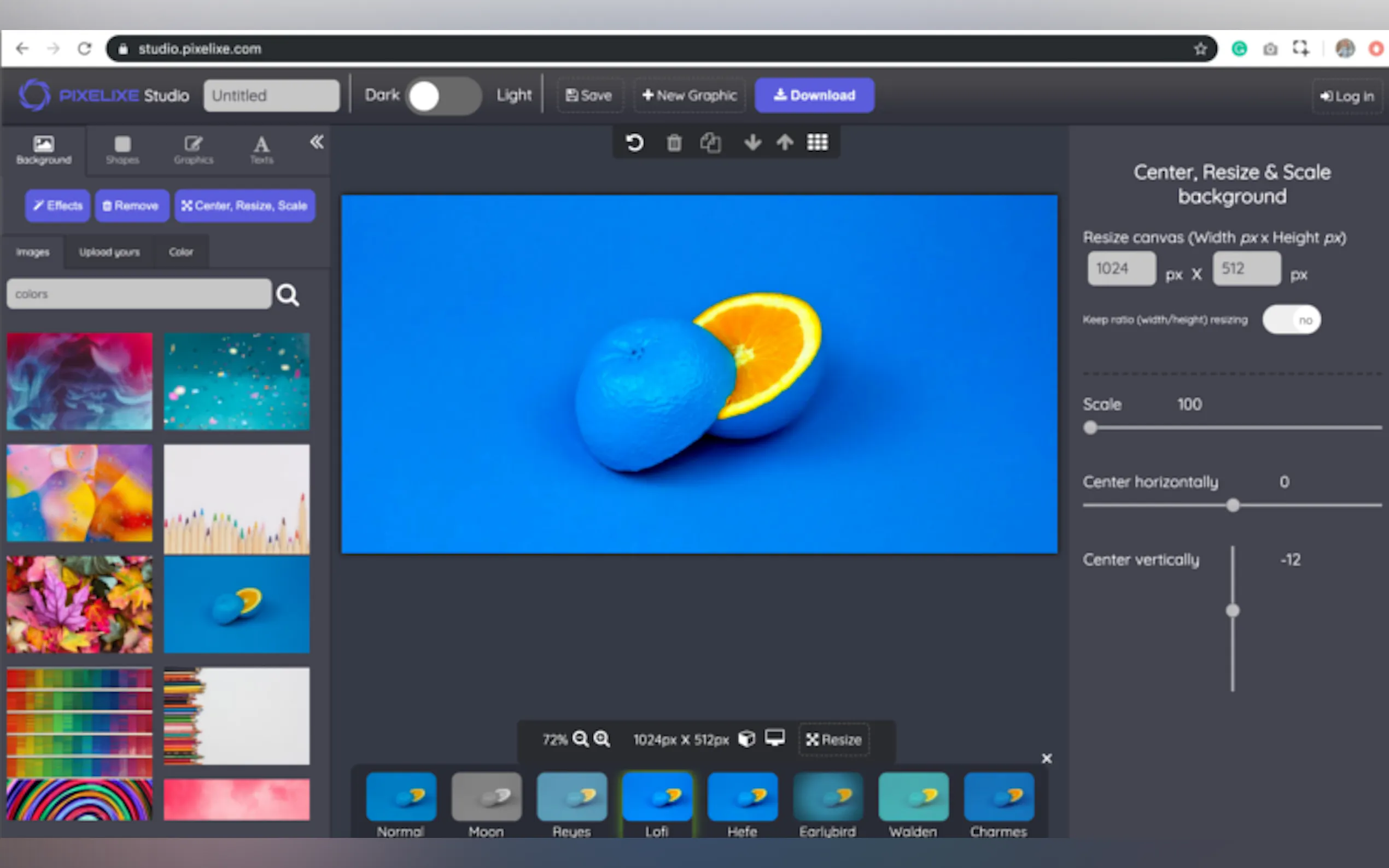Click the undo/reset rotate arrow icon

634,142
